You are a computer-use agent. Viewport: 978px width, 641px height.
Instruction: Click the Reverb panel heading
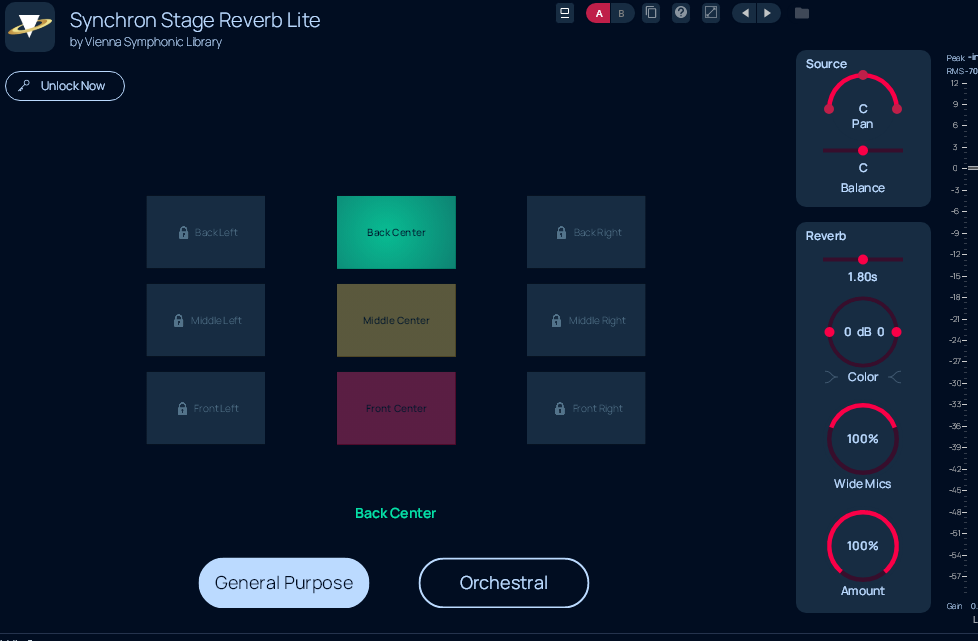pos(826,236)
